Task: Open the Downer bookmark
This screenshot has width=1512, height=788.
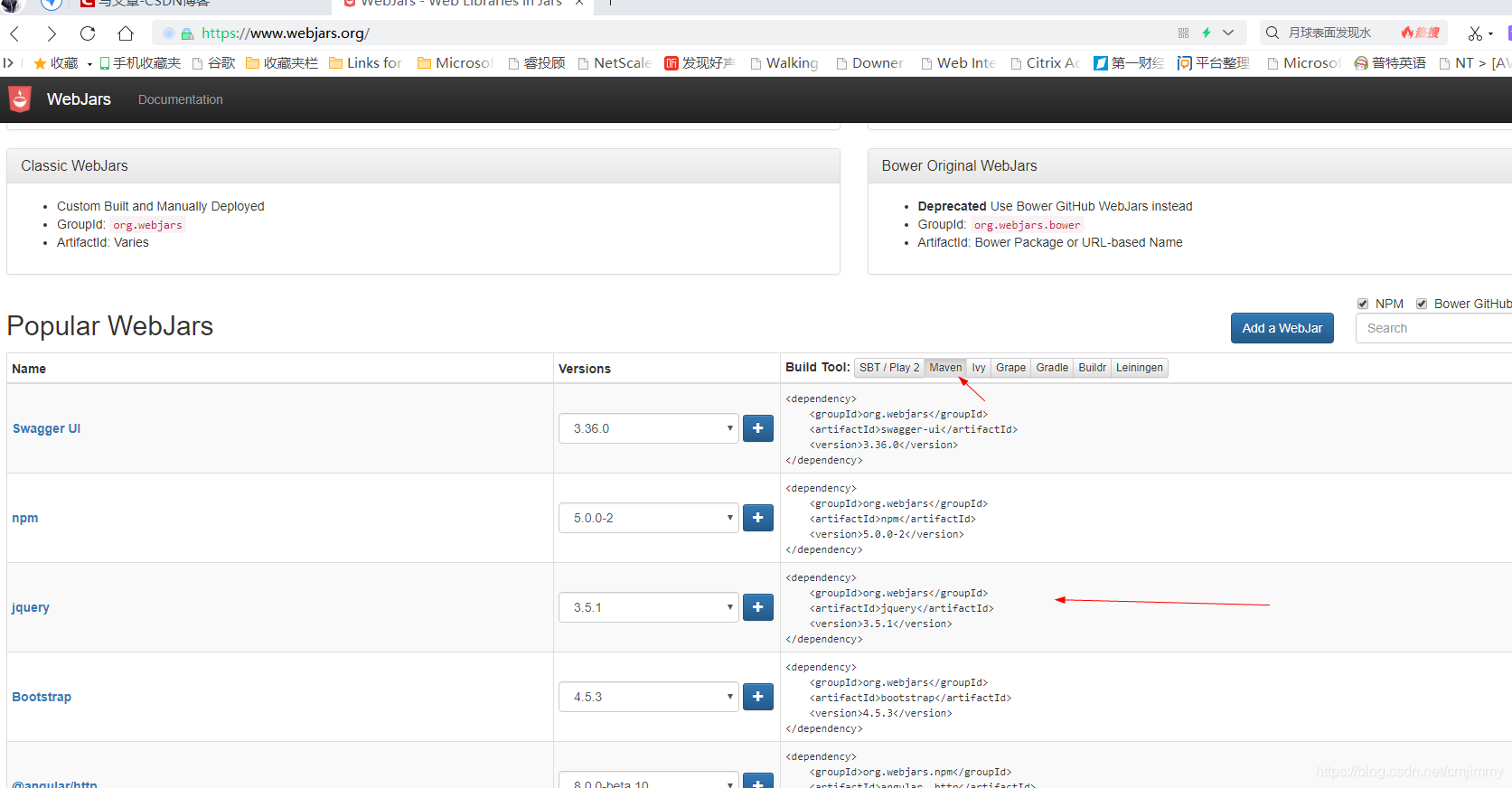Action: [869, 63]
